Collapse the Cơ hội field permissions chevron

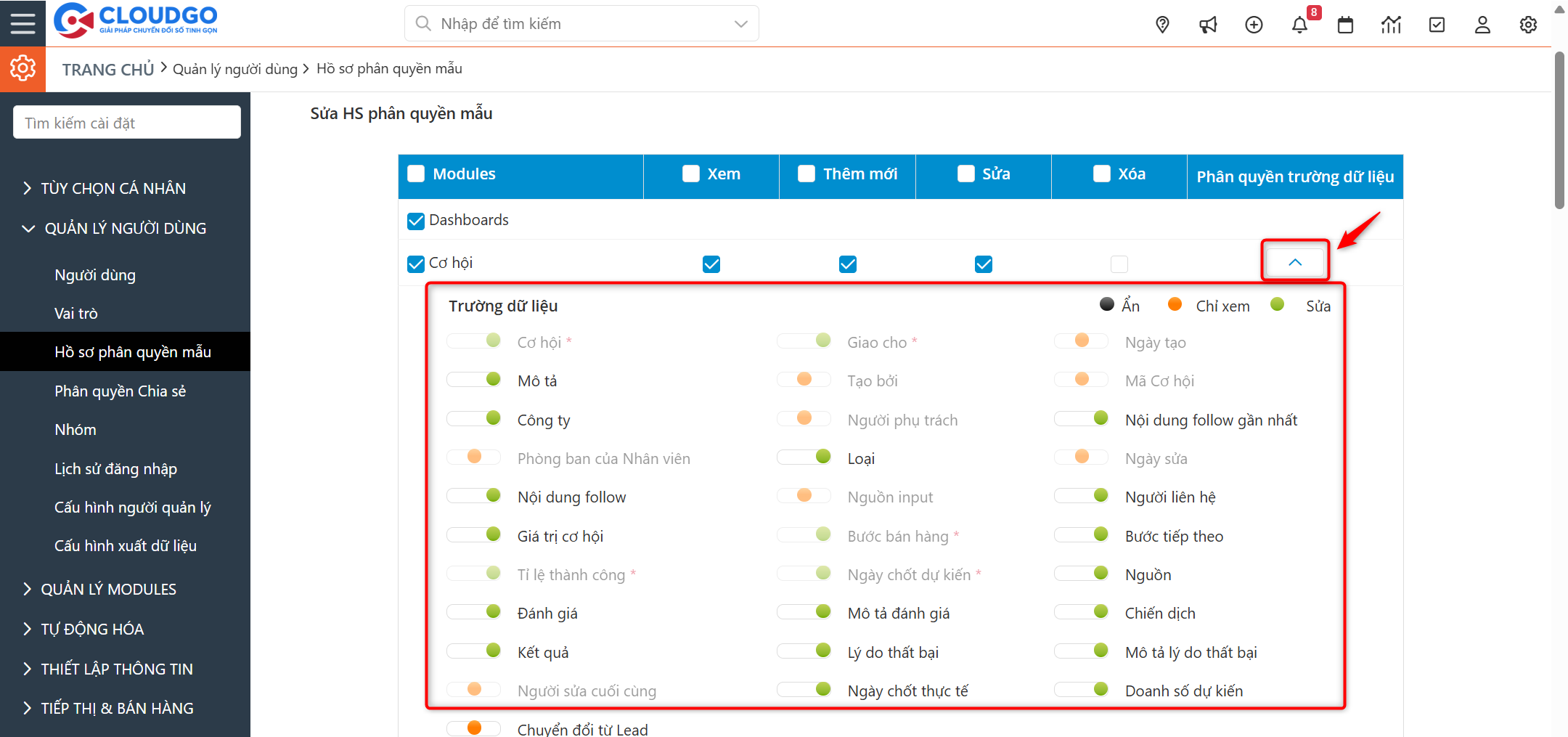(x=1295, y=262)
